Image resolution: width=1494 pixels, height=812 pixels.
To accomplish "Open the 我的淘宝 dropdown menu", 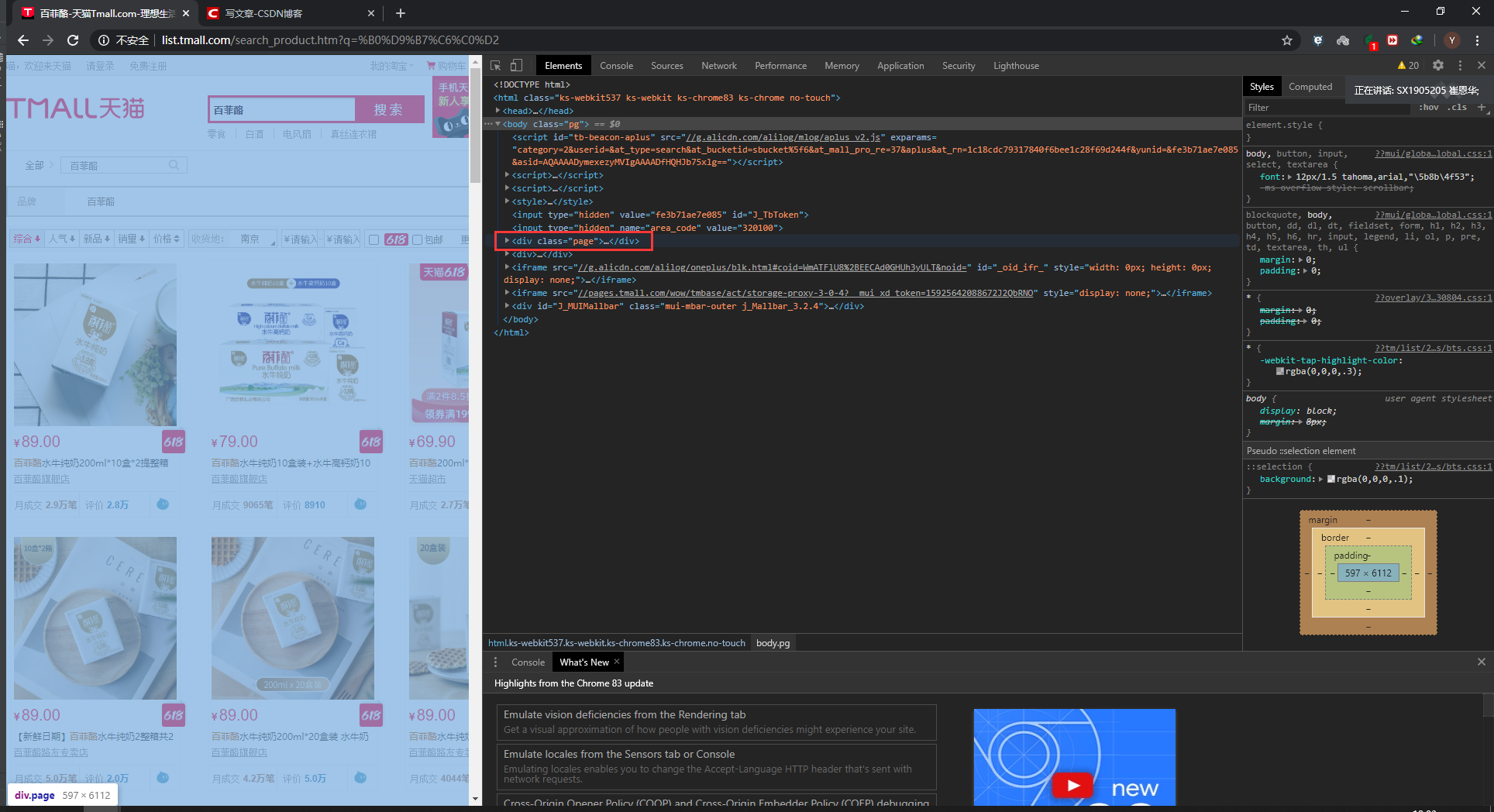I will click(x=391, y=66).
